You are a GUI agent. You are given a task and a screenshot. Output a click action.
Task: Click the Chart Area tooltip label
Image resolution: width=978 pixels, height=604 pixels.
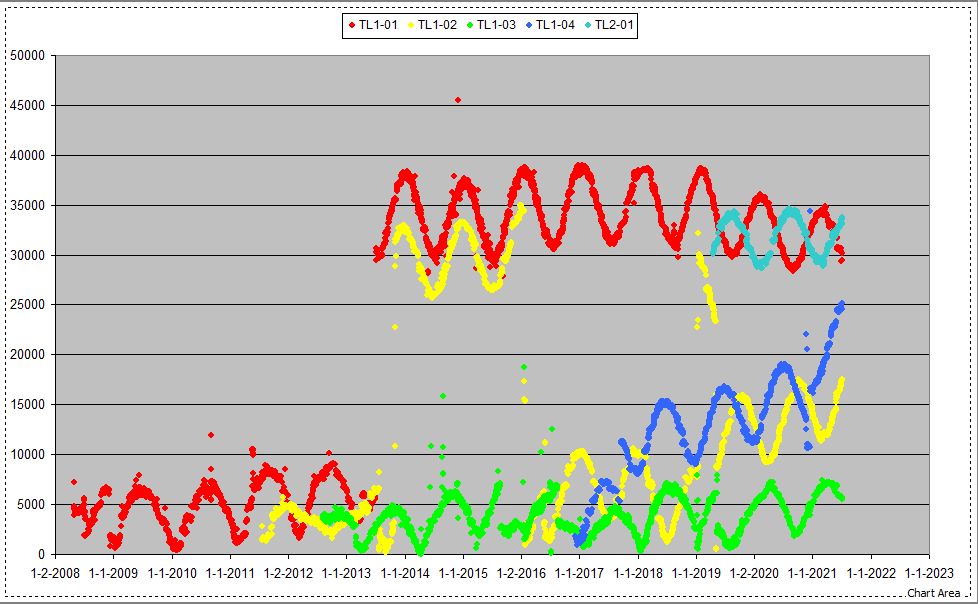click(934, 593)
